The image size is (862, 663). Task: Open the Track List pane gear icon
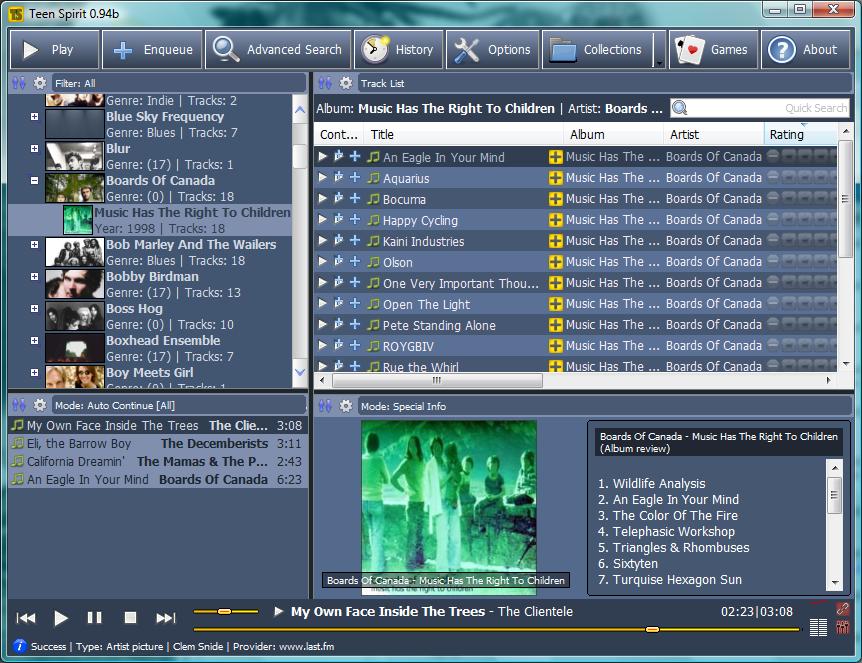[x=345, y=83]
